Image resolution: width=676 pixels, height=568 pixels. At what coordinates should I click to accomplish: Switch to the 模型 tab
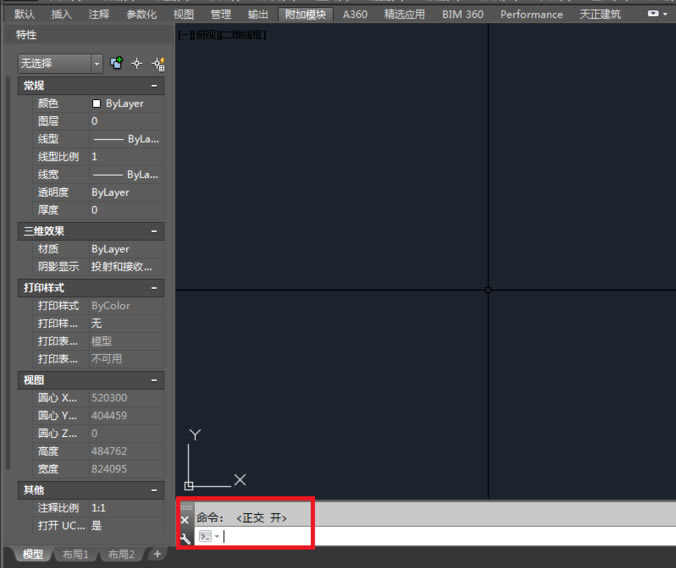pos(33,554)
